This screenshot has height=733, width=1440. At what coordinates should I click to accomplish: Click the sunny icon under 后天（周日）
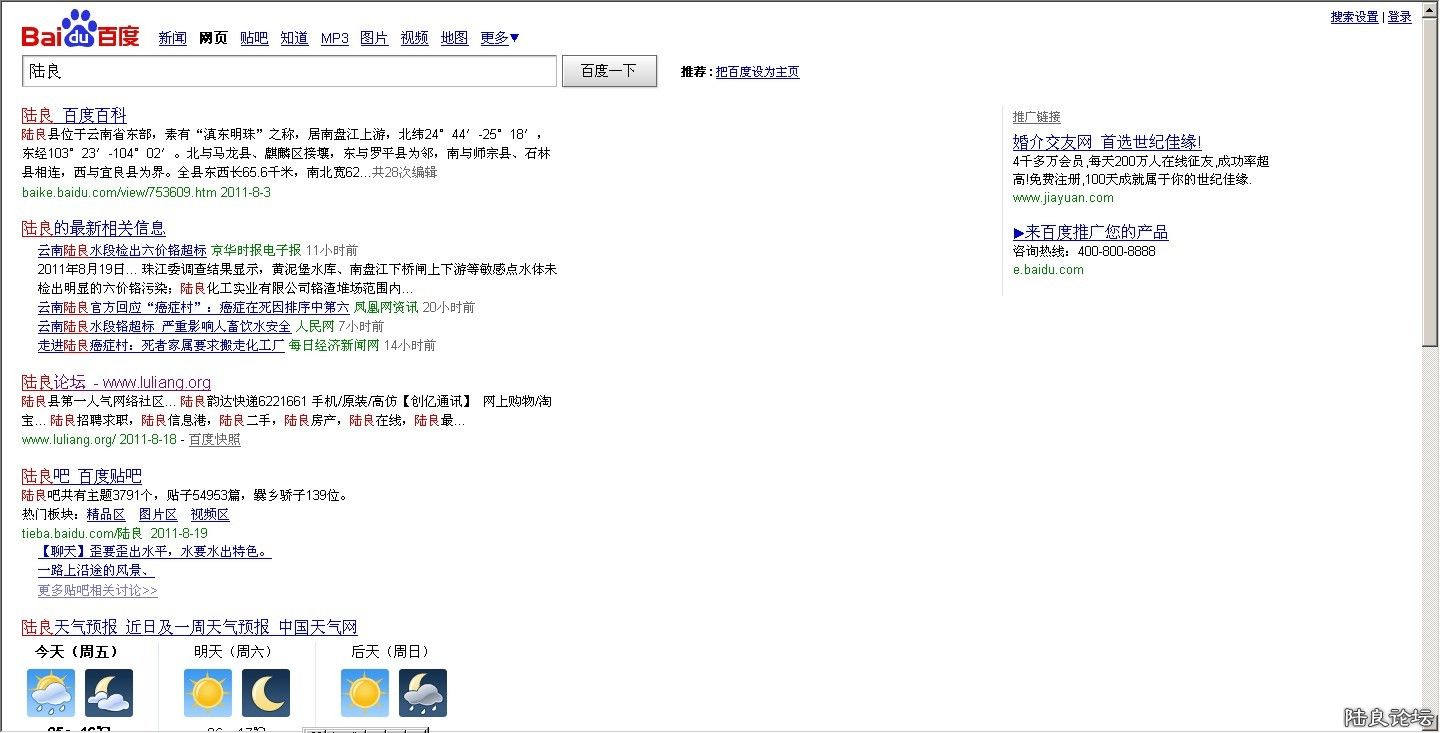tap(365, 693)
